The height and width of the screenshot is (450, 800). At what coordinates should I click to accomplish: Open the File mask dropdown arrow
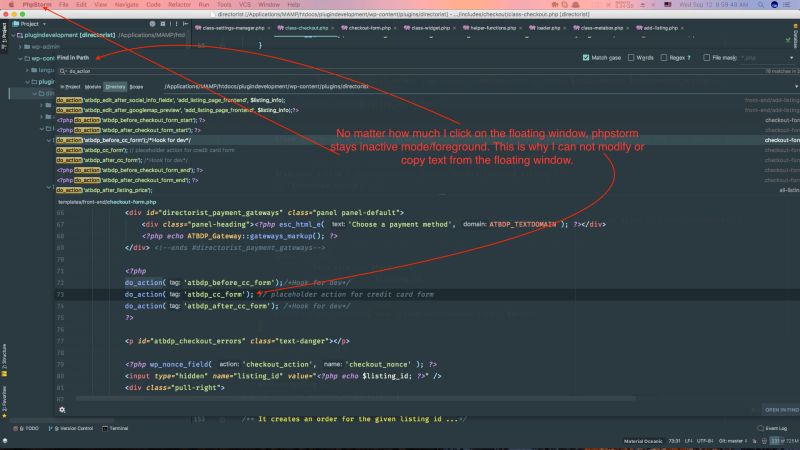coord(792,58)
